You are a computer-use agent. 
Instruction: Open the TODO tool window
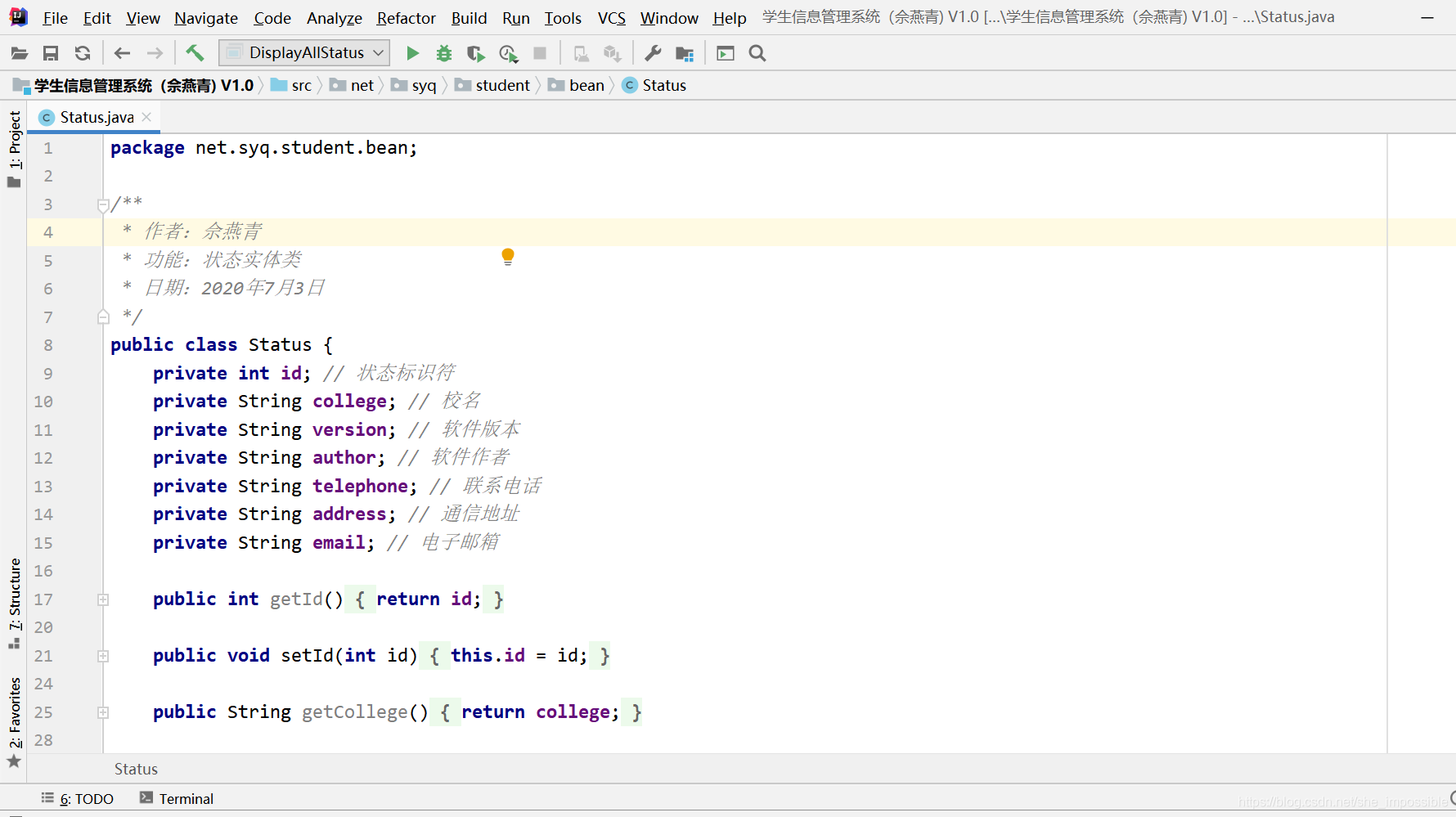78,798
